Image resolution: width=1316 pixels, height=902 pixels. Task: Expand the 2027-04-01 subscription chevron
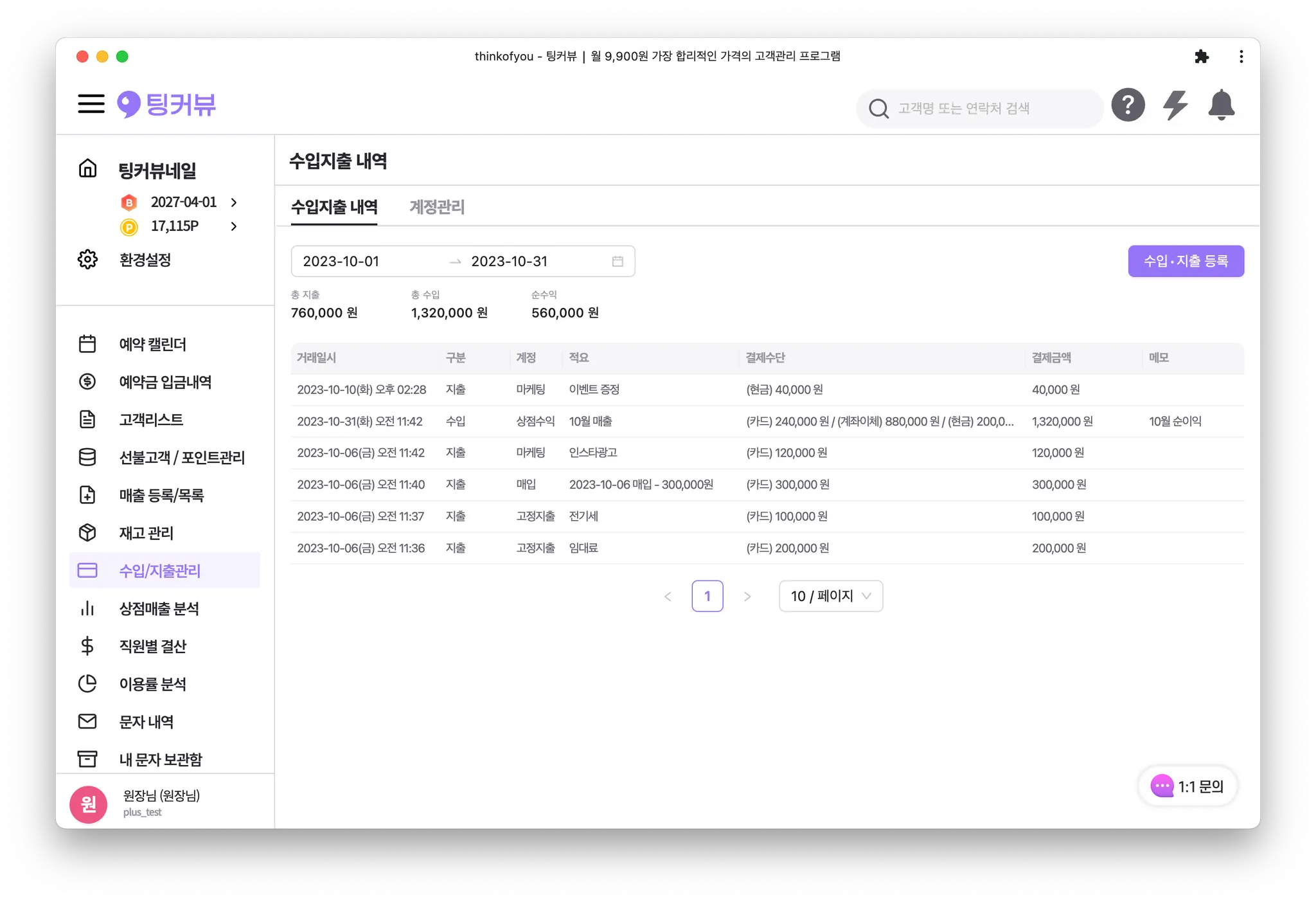point(234,203)
